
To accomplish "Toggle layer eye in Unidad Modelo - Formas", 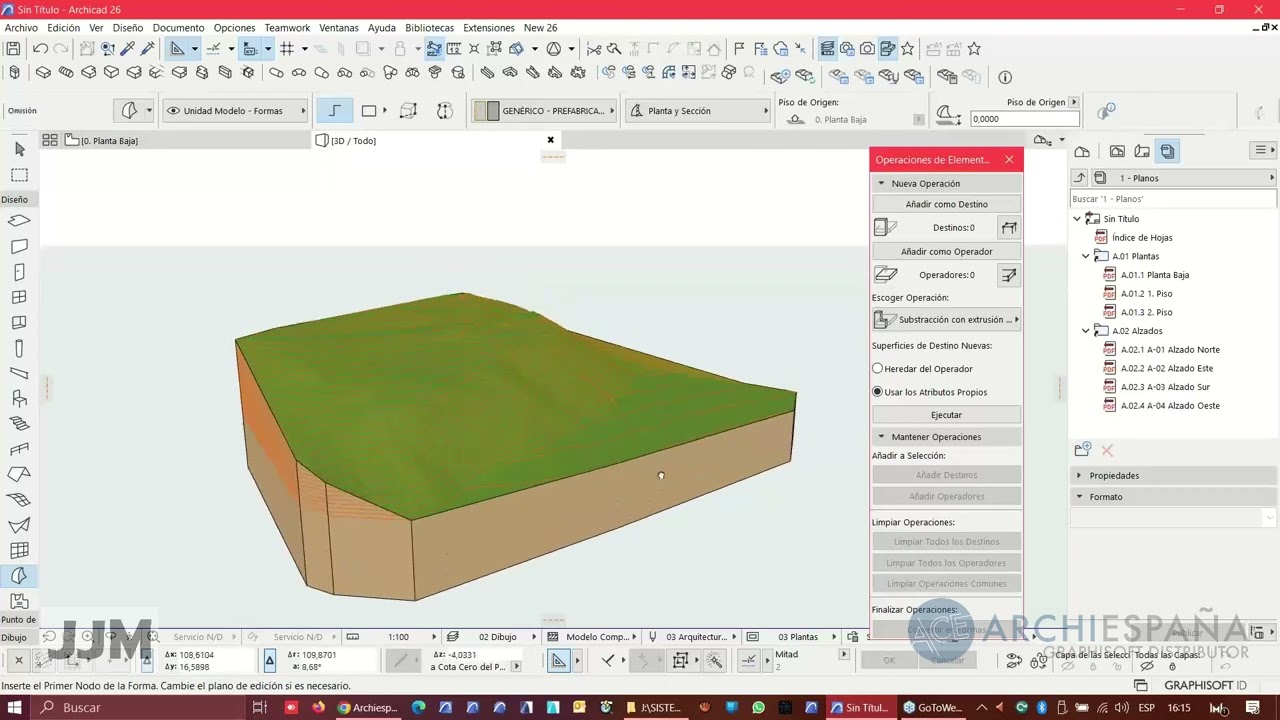I will point(173,111).
